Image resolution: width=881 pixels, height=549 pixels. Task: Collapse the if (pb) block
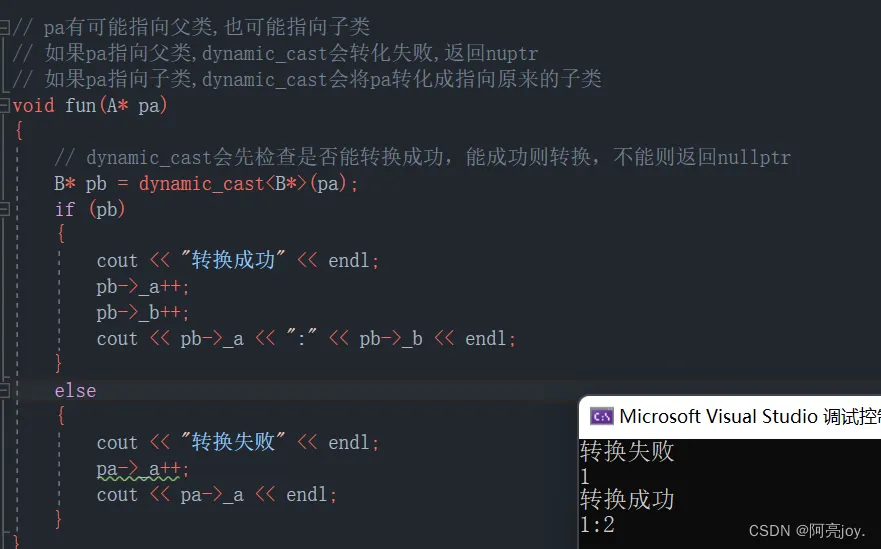4,209
